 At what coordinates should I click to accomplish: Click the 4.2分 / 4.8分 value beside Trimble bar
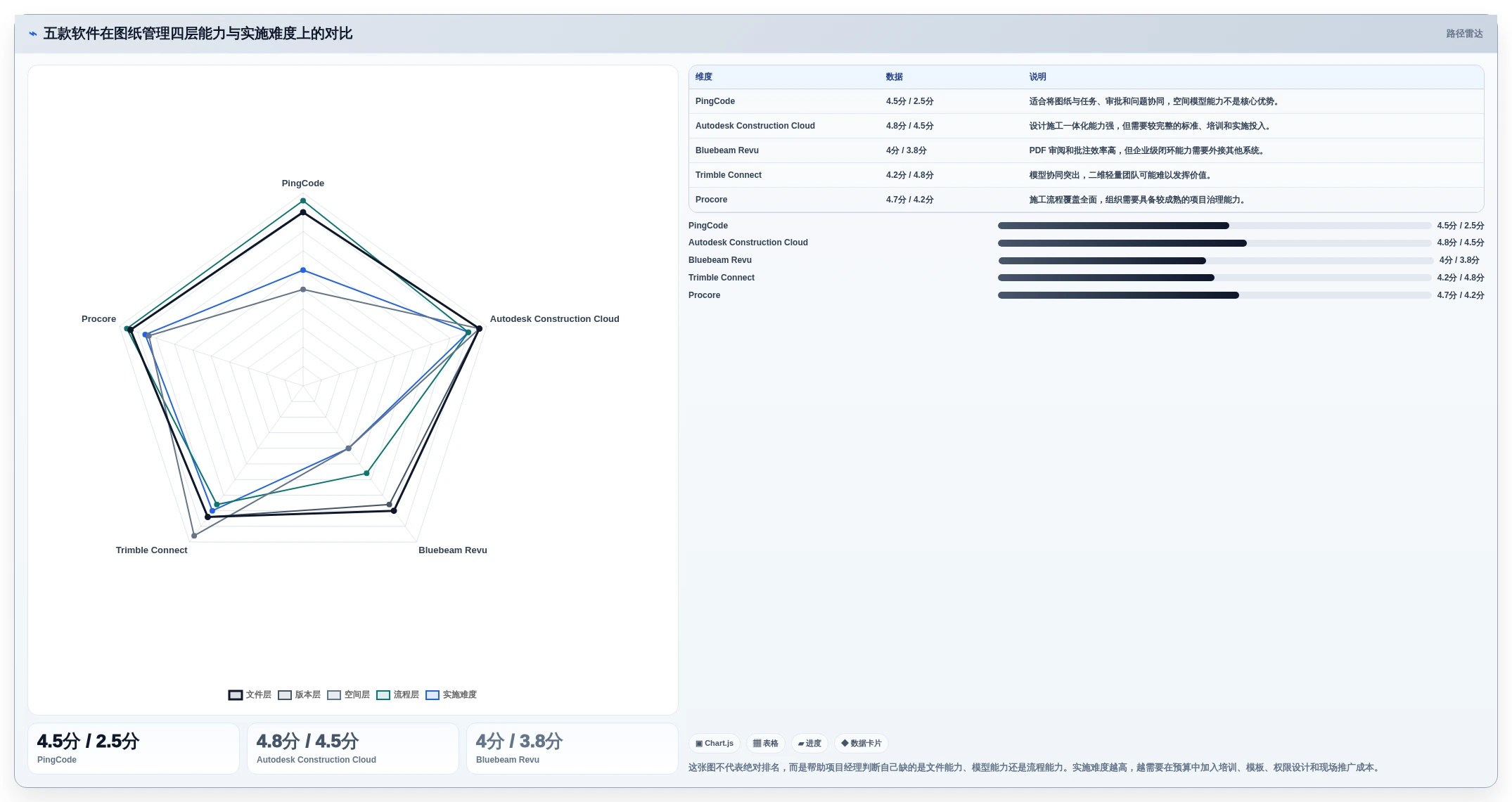point(1461,278)
